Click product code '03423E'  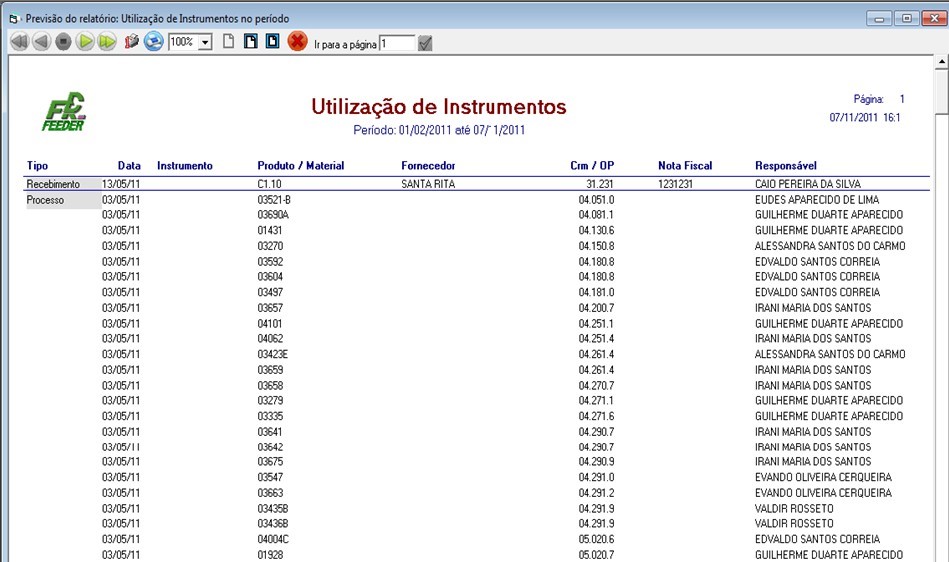[x=273, y=355]
